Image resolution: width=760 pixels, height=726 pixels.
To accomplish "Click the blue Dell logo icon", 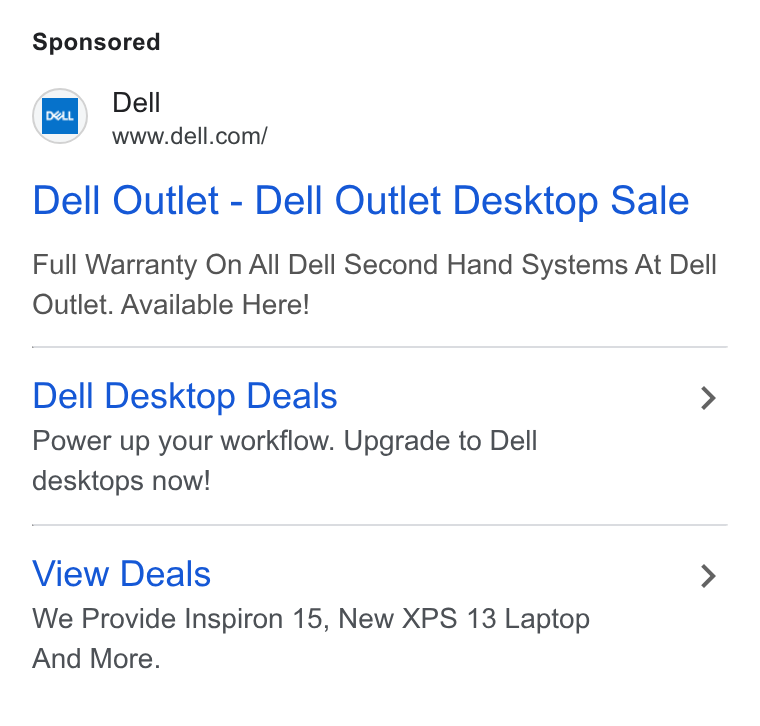I will pyautogui.click(x=60, y=116).
